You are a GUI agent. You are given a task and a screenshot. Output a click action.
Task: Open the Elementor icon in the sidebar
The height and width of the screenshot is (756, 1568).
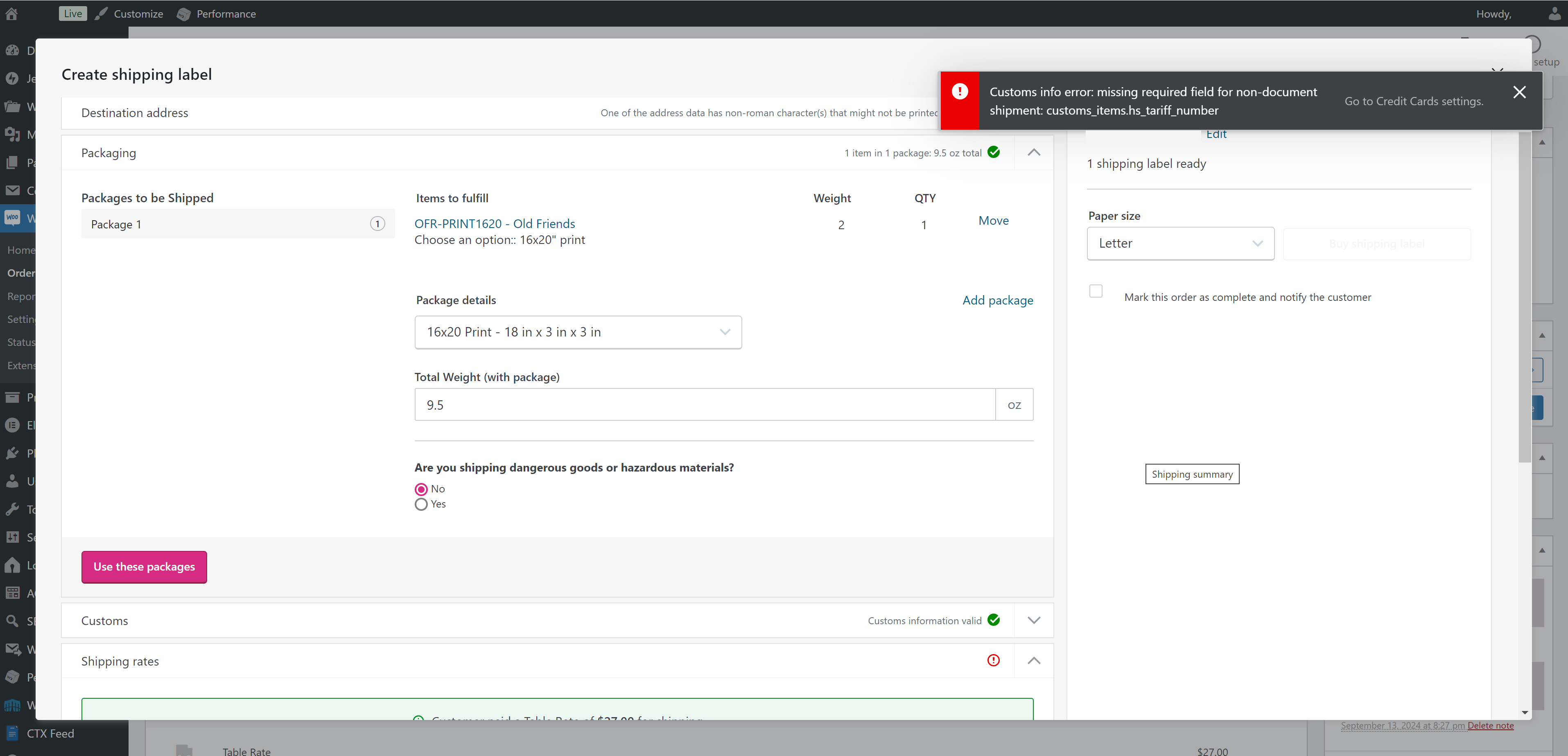[x=12, y=425]
